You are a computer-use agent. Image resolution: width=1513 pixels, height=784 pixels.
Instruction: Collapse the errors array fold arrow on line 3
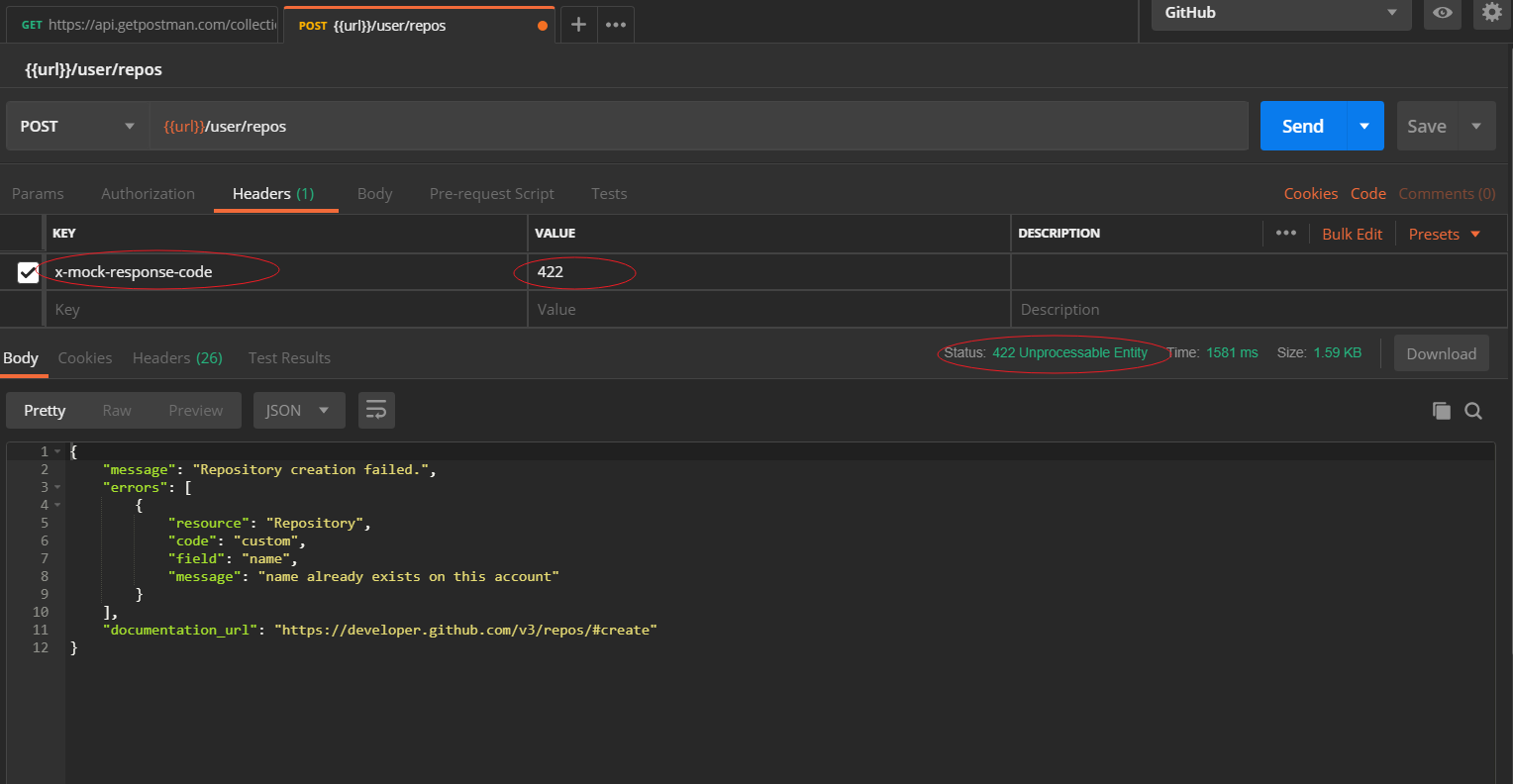[57, 487]
